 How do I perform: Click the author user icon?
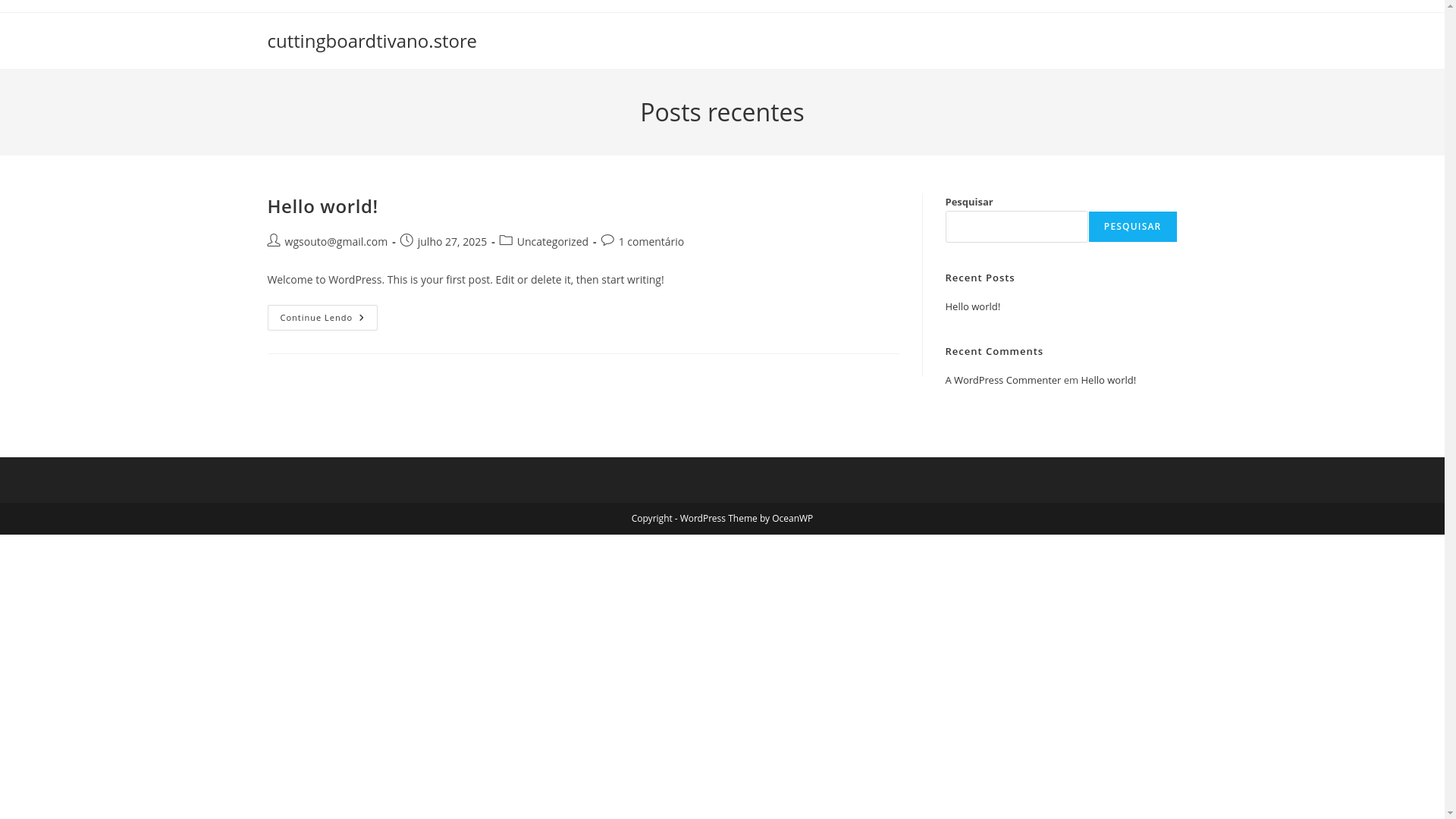pyautogui.click(x=274, y=240)
